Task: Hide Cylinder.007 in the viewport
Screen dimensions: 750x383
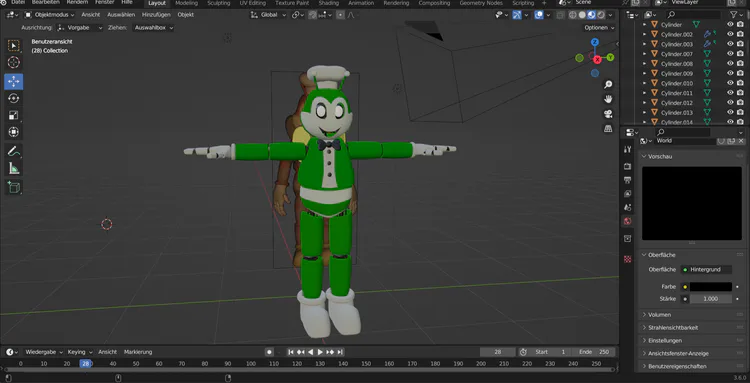Action: pyautogui.click(x=730, y=54)
